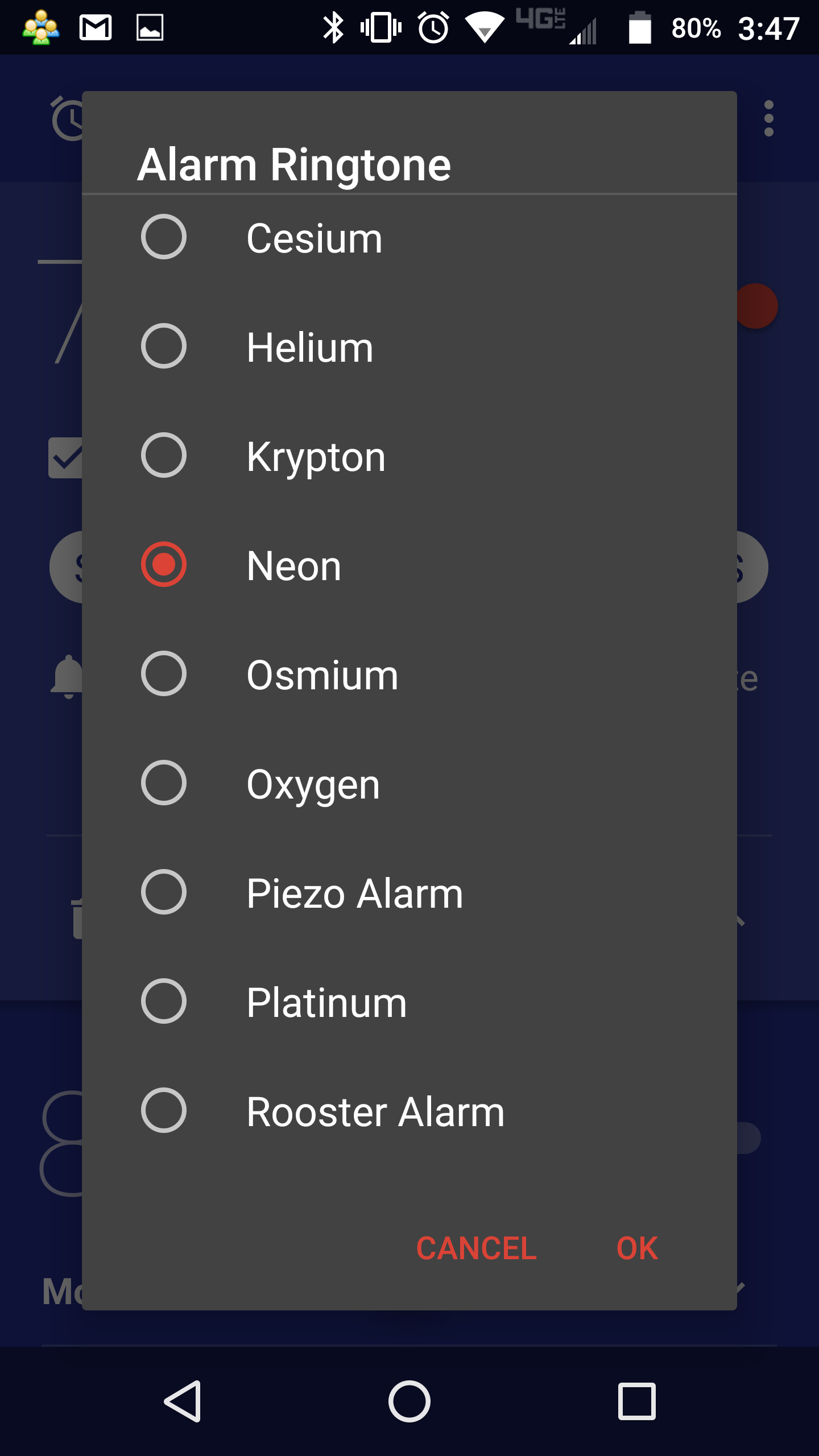Select the Cesium ringtone radio button
The image size is (819, 1456).
(x=164, y=237)
